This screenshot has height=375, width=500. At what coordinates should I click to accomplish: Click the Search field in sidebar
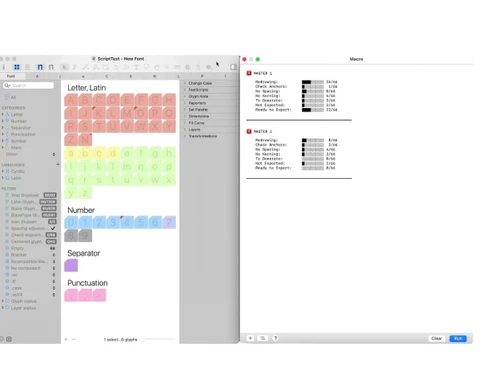[28, 86]
